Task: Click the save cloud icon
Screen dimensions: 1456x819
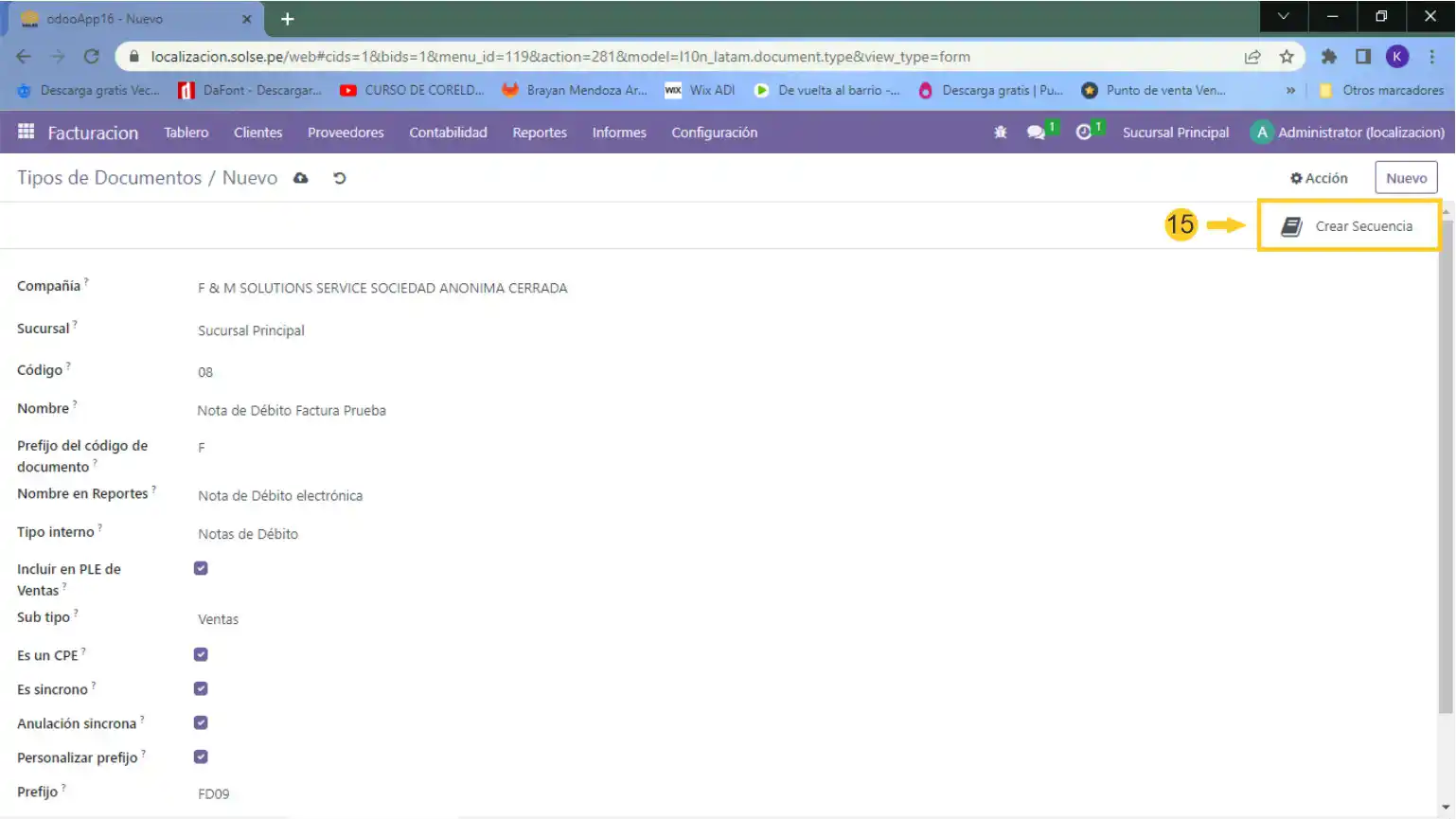Action: pyautogui.click(x=301, y=178)
